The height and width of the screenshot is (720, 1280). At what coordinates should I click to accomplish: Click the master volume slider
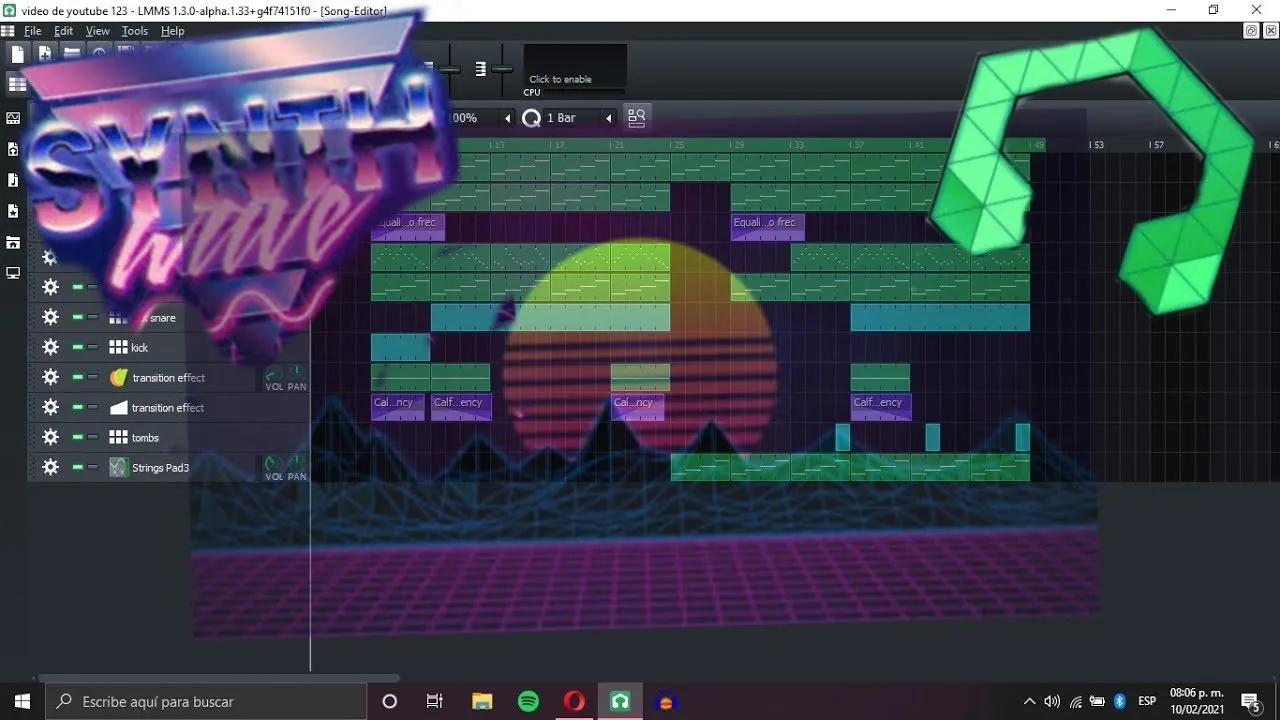[x=451, y=68]
